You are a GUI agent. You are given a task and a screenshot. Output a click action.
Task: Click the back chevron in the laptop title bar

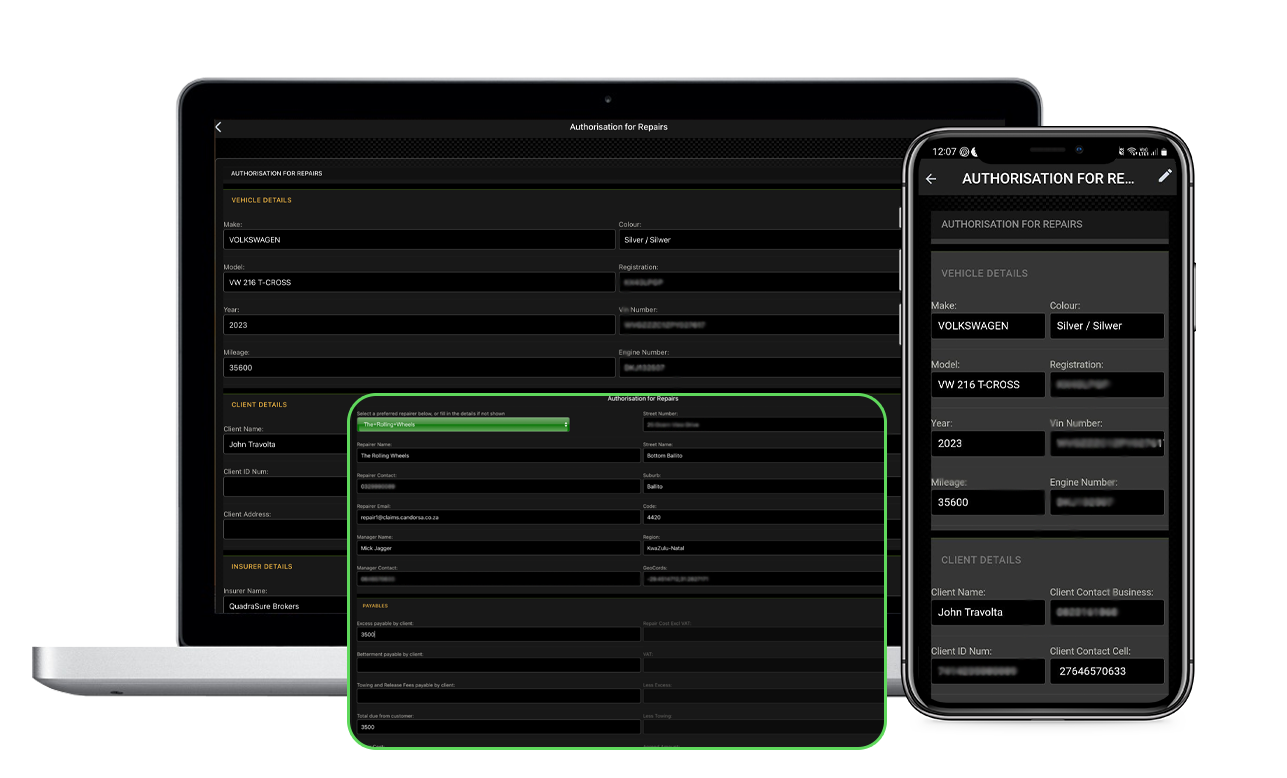[219, 127]
